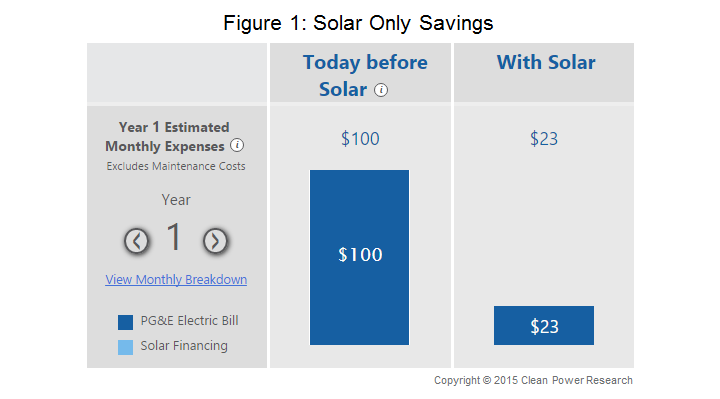Click the $23 total above With Solar bar
The width and height of the screenshot is (720, 399).
[544, 139]
